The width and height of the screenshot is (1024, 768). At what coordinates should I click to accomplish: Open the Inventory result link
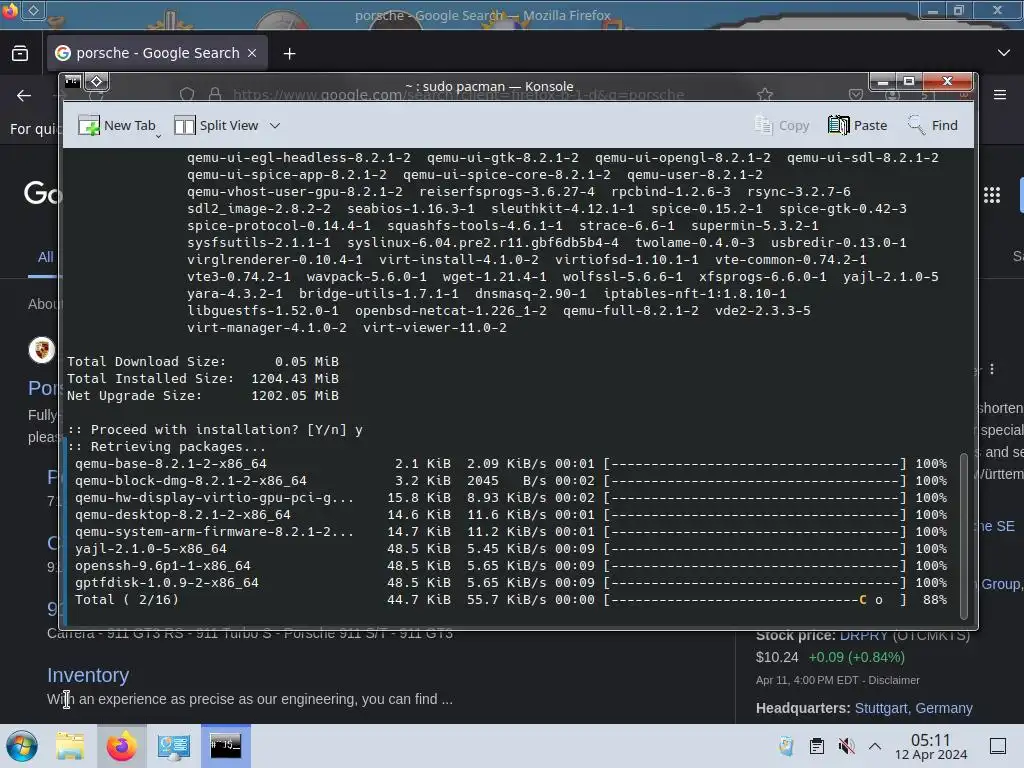[x=88, y=675]
